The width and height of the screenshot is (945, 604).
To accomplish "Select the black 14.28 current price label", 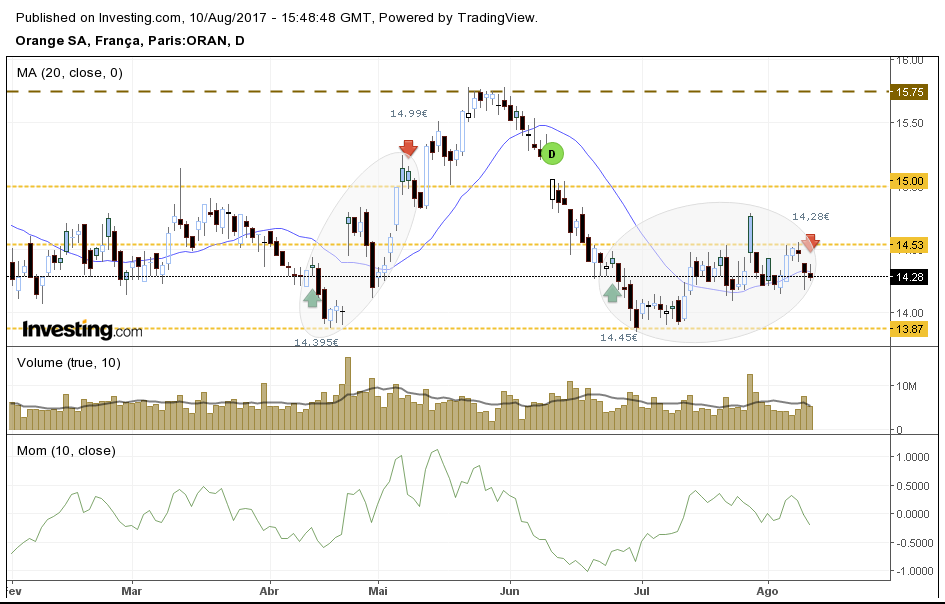I will point(909,277).
